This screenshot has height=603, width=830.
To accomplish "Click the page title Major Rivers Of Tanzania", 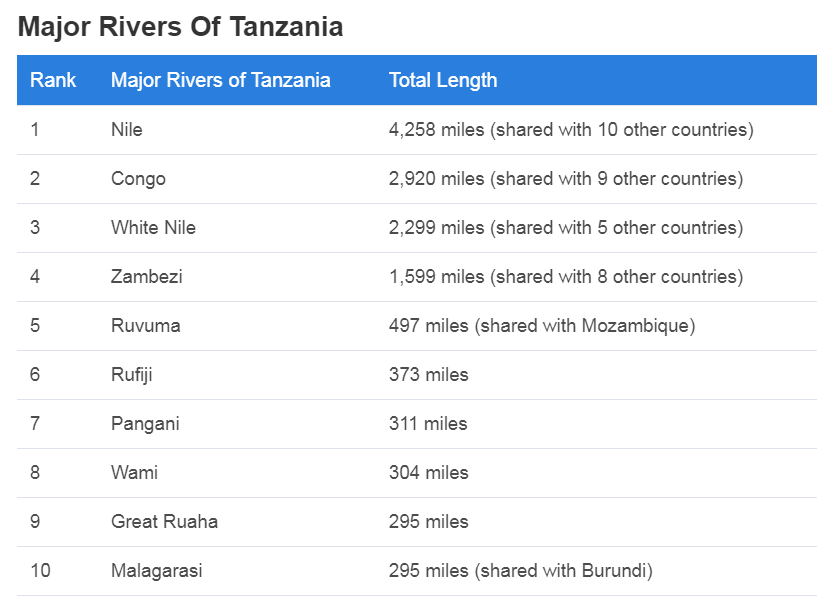I will pos(181,26).
